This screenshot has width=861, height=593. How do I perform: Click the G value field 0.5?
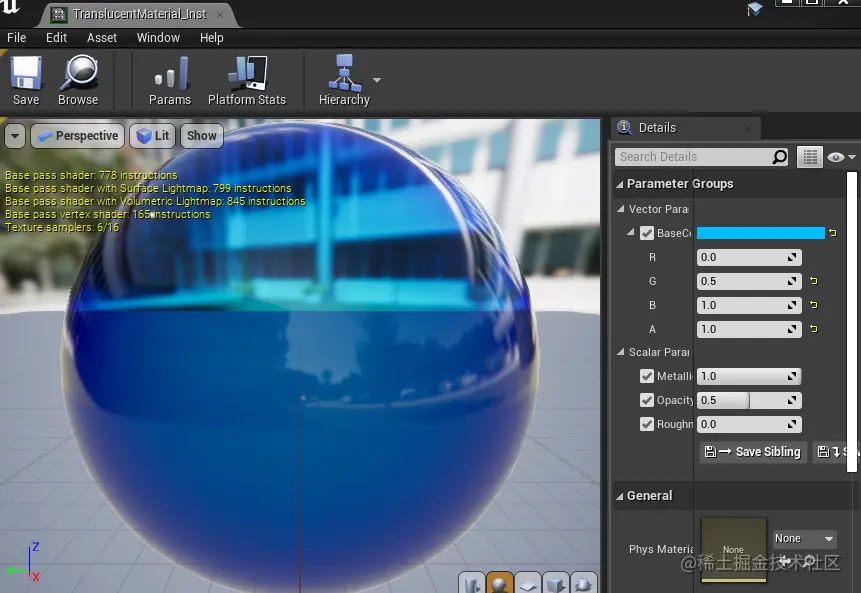pos(749,281)
